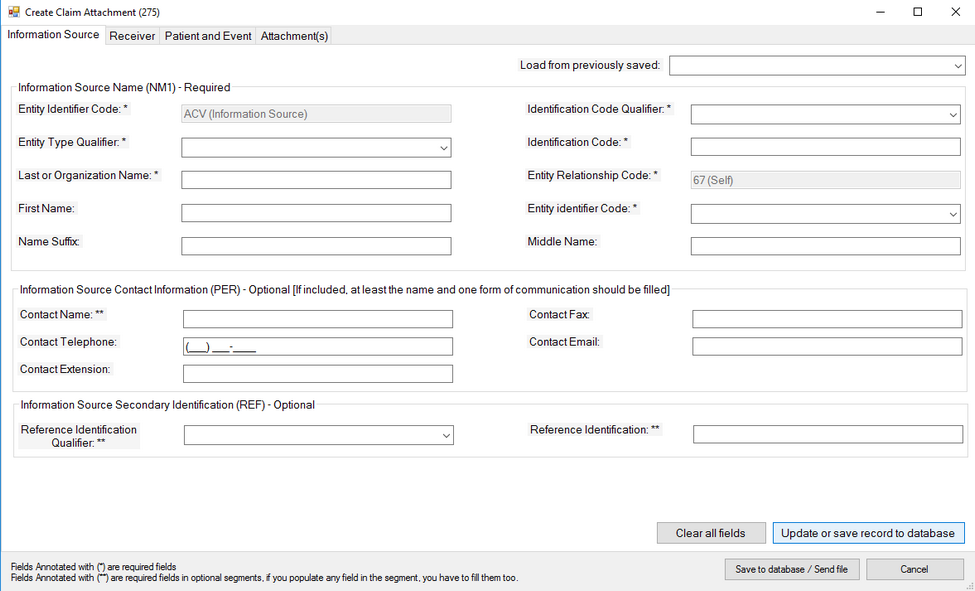Open the Patient and Event tab
Screen dimensions: 975x591
coord(207,35)
